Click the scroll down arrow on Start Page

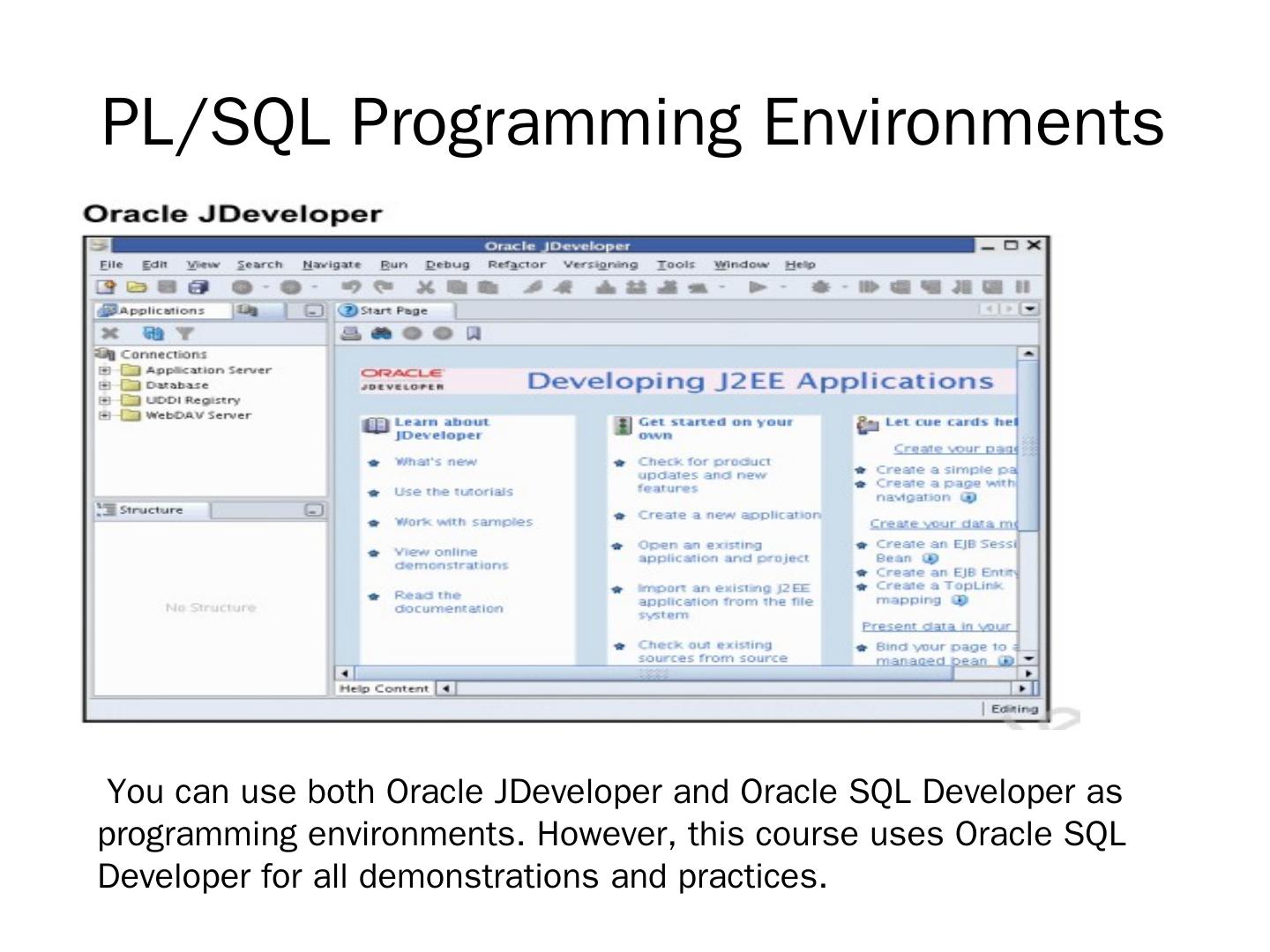[1028, 658]
